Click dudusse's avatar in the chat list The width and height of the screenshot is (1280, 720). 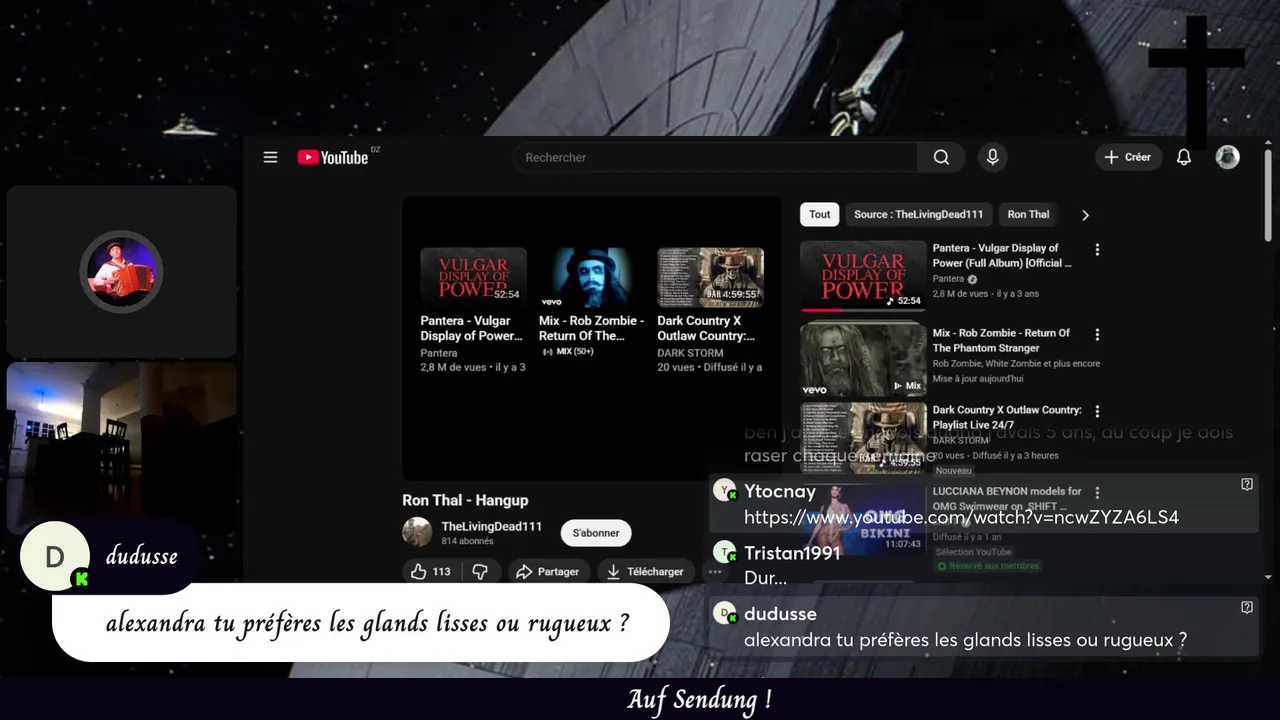[x=725, y=614]
